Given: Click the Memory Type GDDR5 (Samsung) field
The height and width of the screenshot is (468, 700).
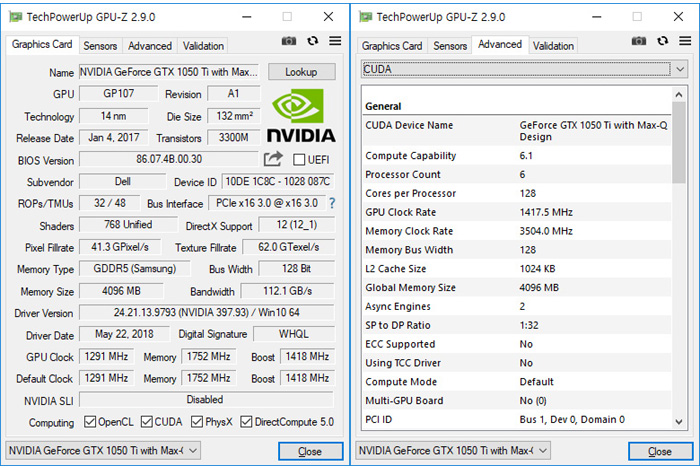Looking at the screenshot, I should point(135,269).
